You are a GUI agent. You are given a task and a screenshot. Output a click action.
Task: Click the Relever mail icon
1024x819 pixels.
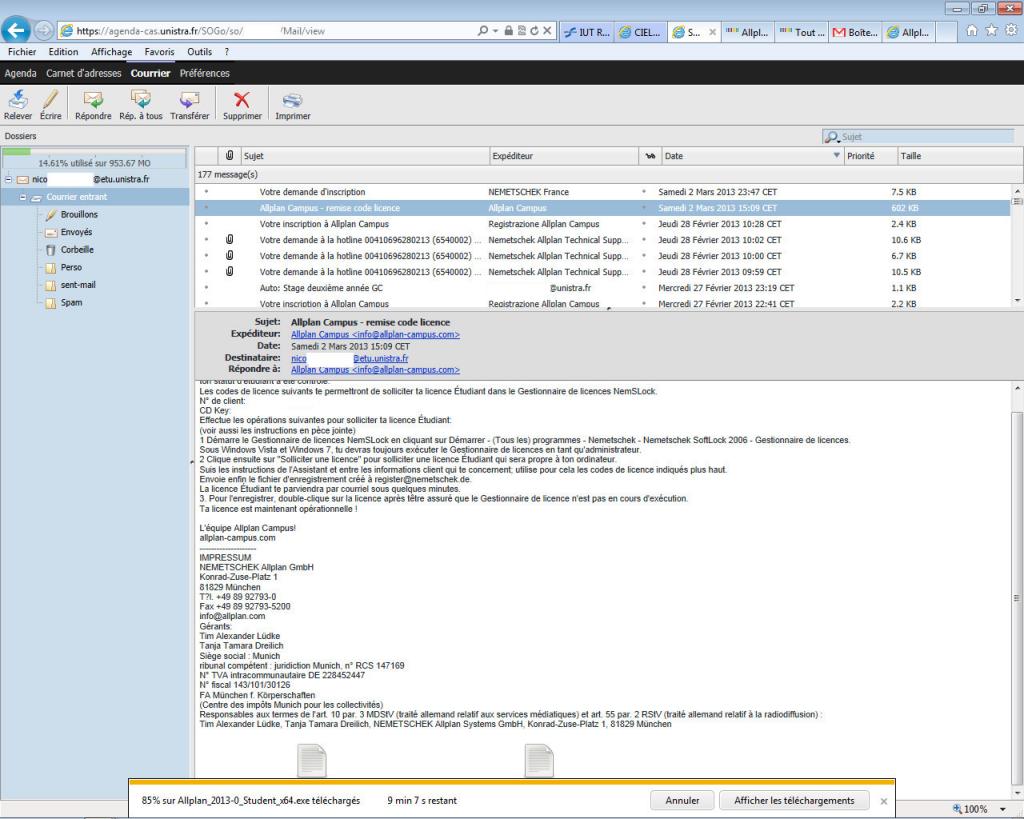(18, 99)
